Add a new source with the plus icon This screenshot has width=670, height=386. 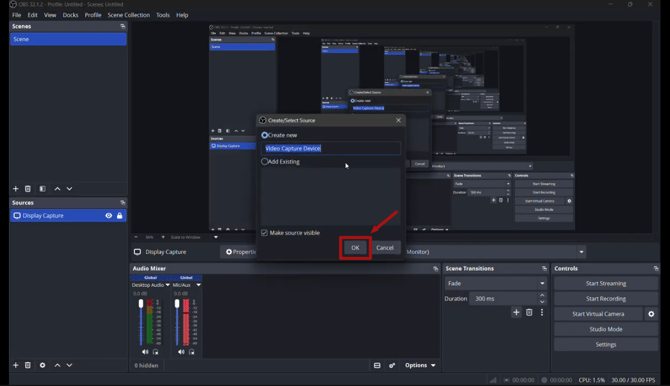(16, 365)
